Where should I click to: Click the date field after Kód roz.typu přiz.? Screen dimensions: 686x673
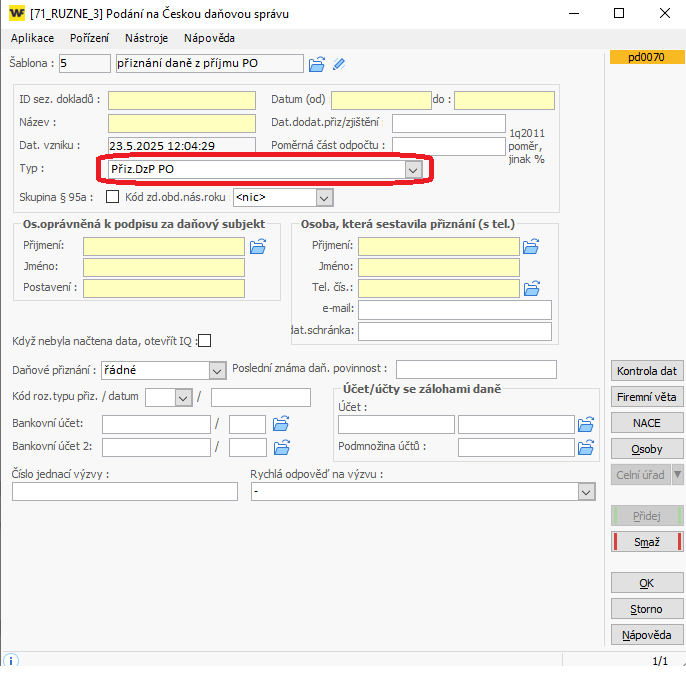(261, 398)
